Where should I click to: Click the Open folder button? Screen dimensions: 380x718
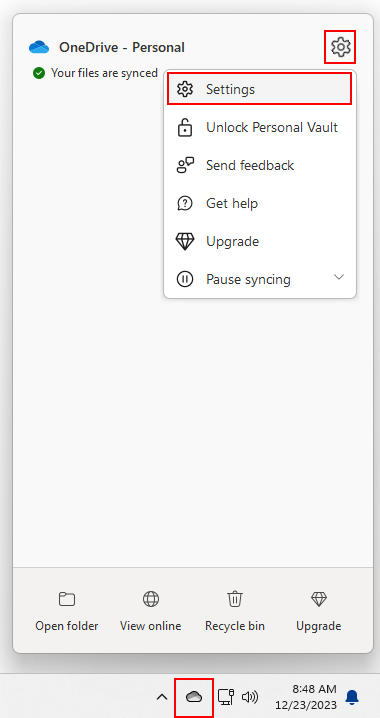tap(67, 612)
